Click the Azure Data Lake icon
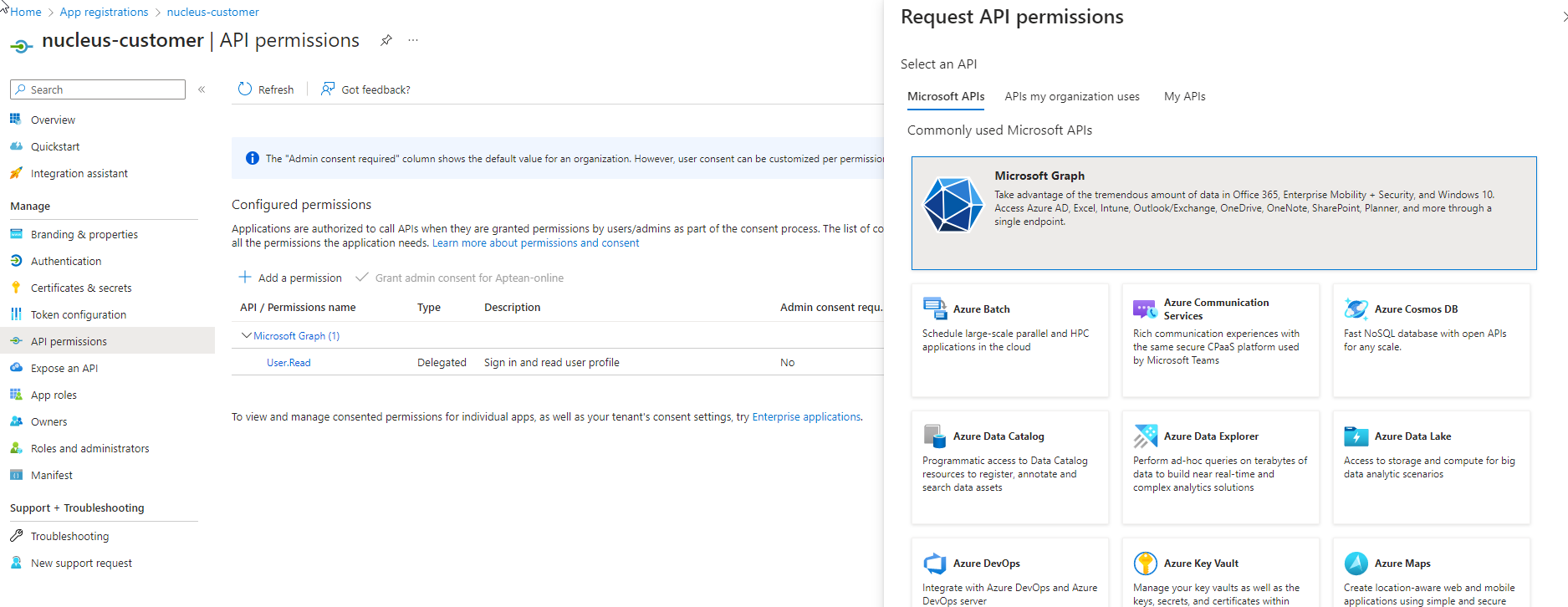Viewport: 1568px width, 607px height. pos(1356,436)
